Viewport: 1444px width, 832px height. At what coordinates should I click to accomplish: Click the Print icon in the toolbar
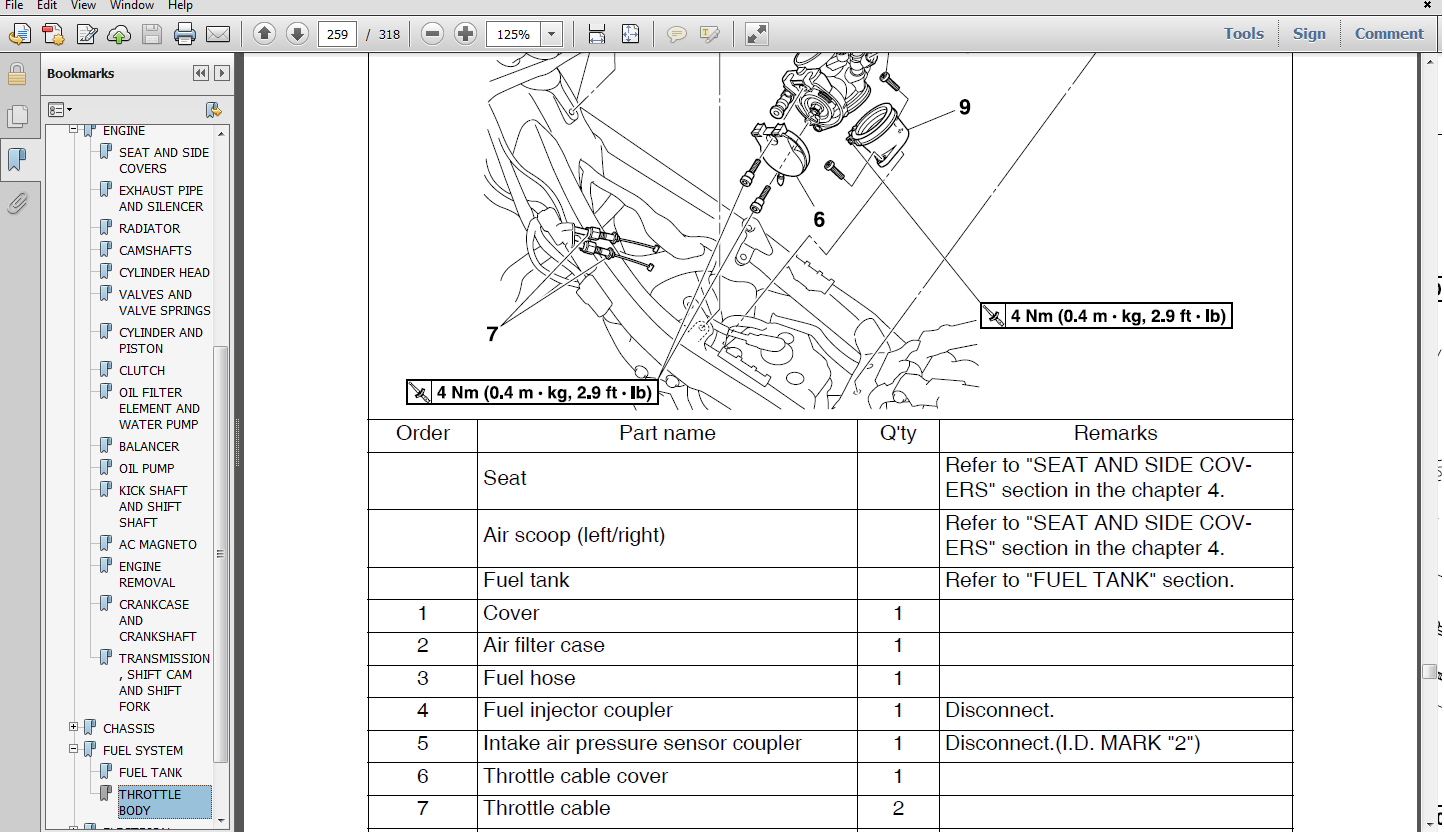coord(184,34)
